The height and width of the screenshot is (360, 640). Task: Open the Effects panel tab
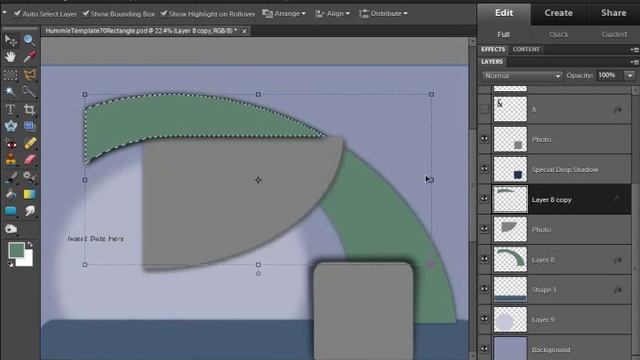(x=493, y=49)
